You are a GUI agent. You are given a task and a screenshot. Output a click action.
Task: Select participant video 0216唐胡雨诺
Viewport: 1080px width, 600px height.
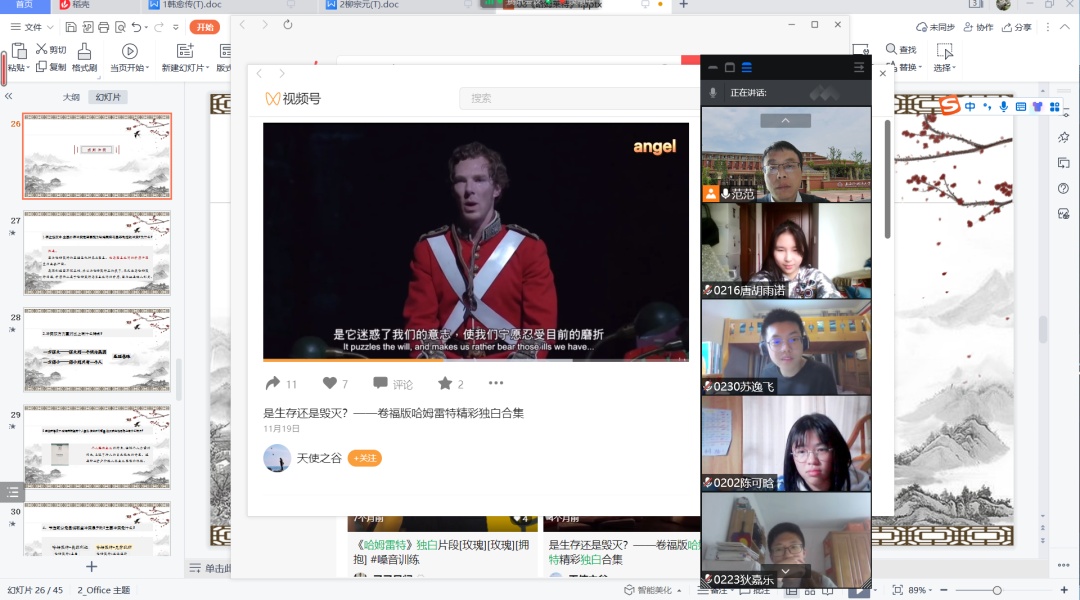click(x=786, y=251)
